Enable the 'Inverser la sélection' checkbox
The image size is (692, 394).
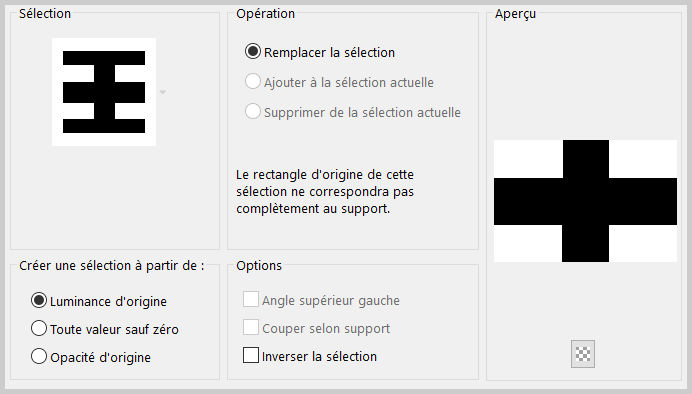(x=251, y=355)
